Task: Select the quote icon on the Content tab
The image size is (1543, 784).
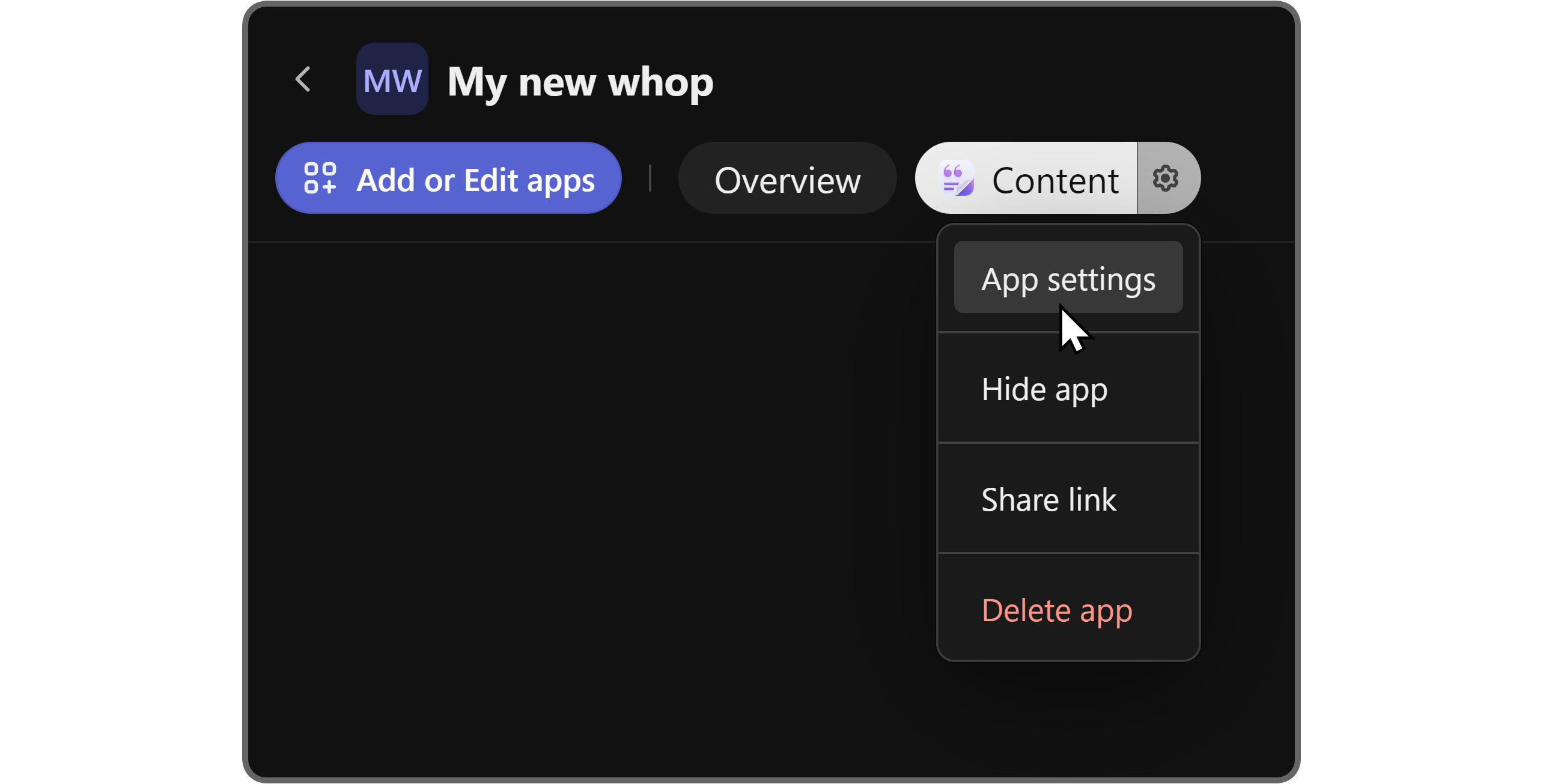Action: click(x=957, y=177)
